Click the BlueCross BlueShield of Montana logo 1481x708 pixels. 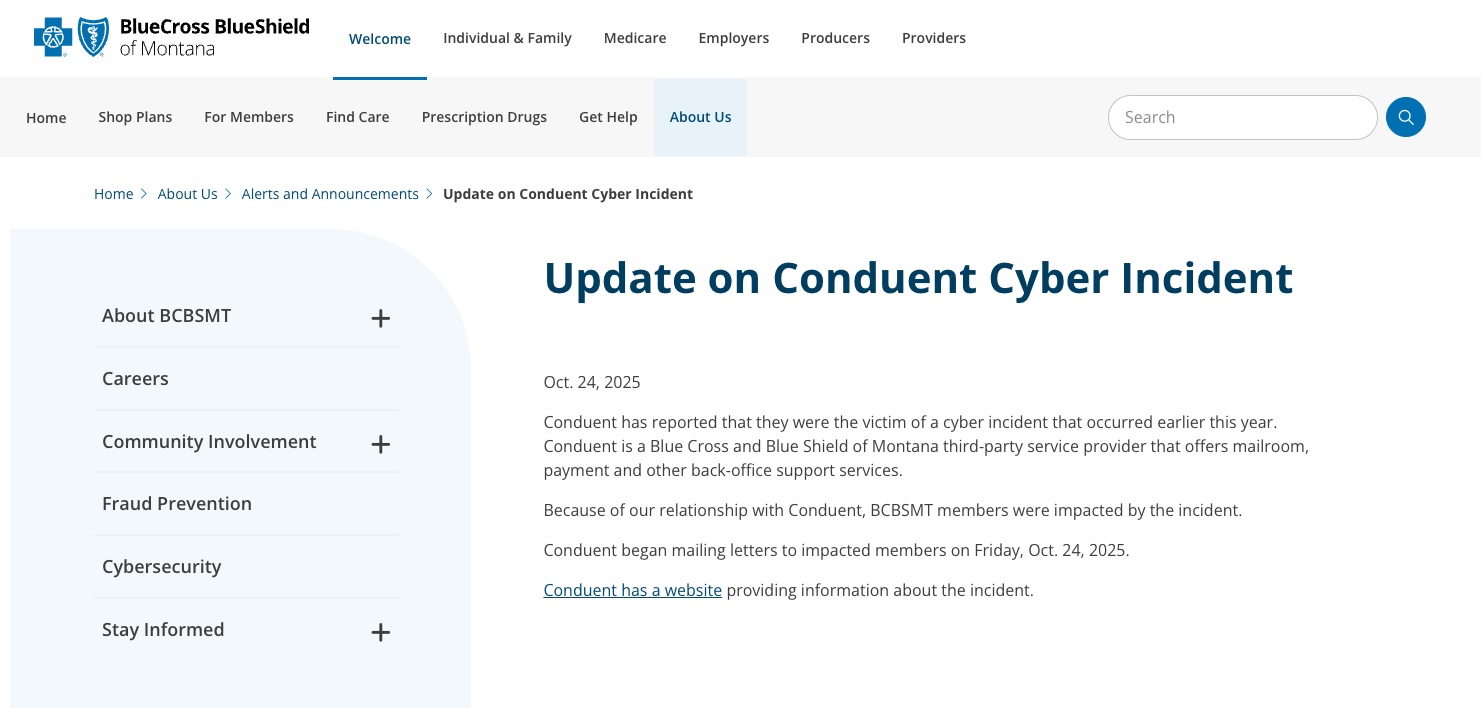click(172, 38)
